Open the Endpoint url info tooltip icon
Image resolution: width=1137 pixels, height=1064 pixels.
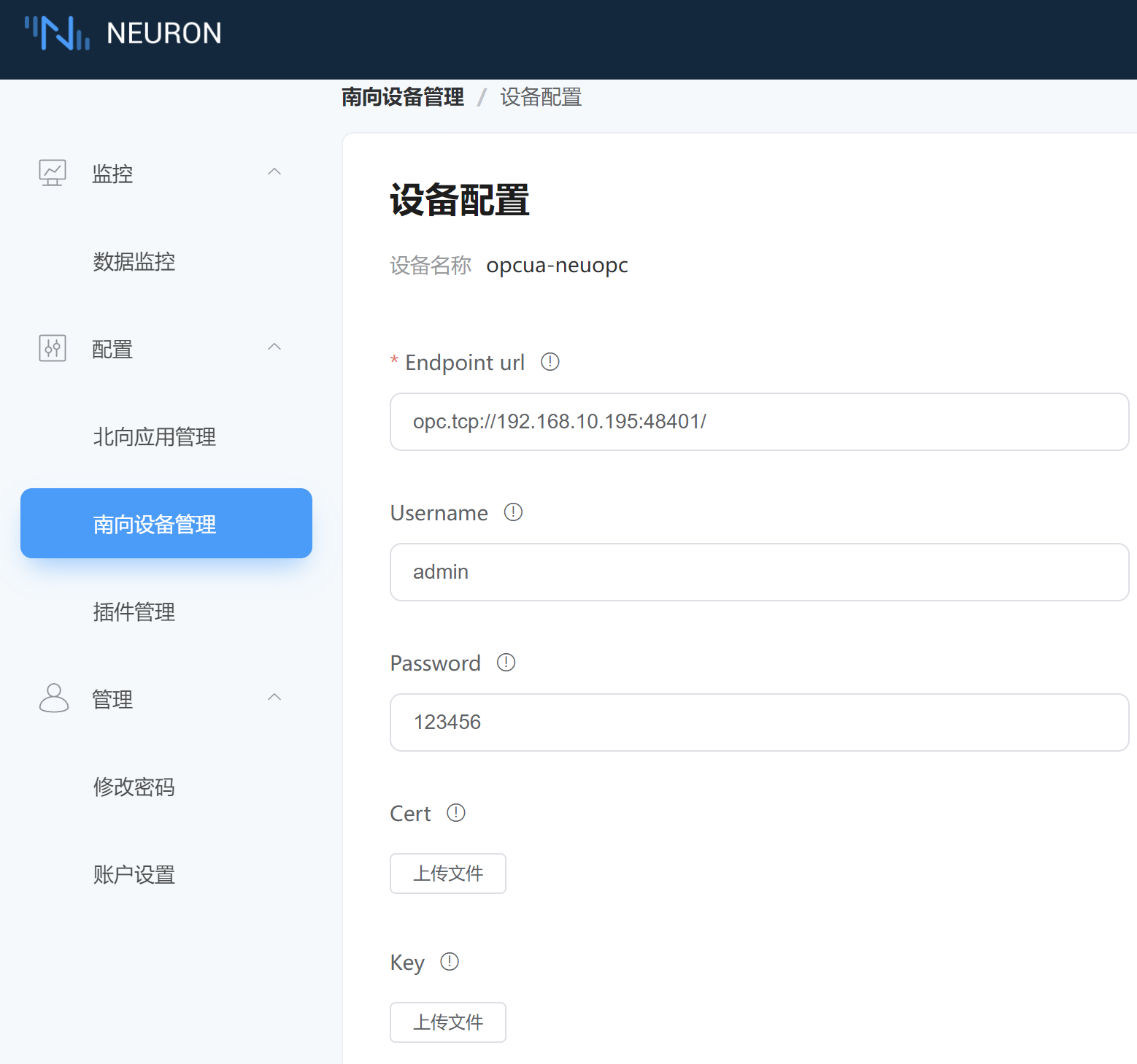click(550, 362)
